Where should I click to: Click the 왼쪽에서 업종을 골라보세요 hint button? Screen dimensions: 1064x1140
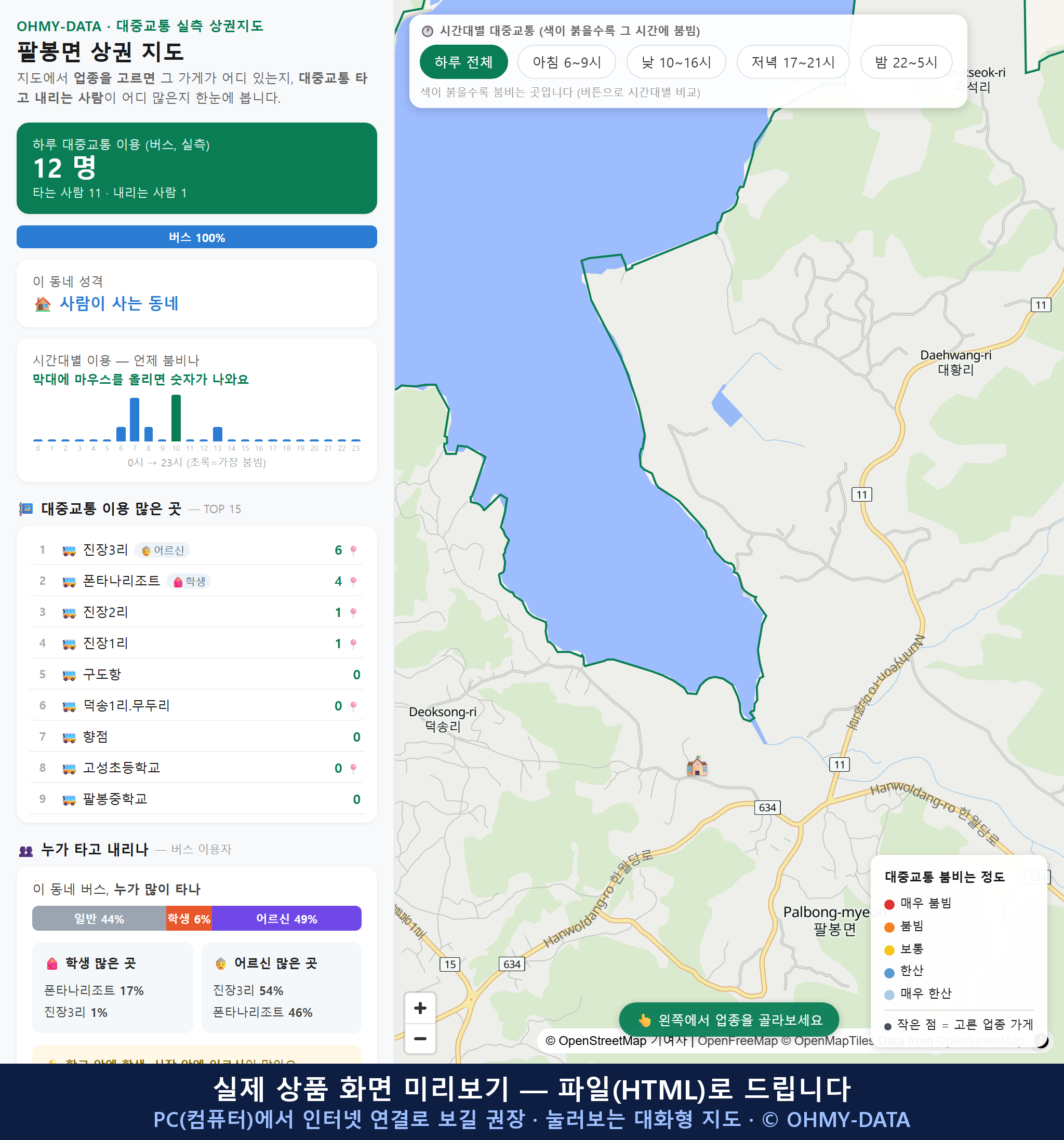729,1020
